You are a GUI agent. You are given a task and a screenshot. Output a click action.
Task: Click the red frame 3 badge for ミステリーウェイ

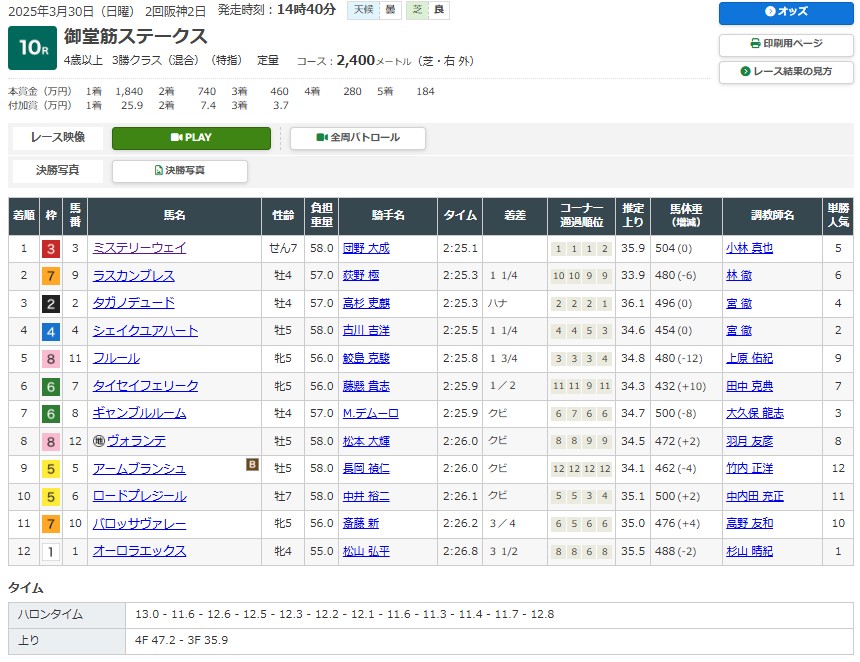tap(49, 248)
